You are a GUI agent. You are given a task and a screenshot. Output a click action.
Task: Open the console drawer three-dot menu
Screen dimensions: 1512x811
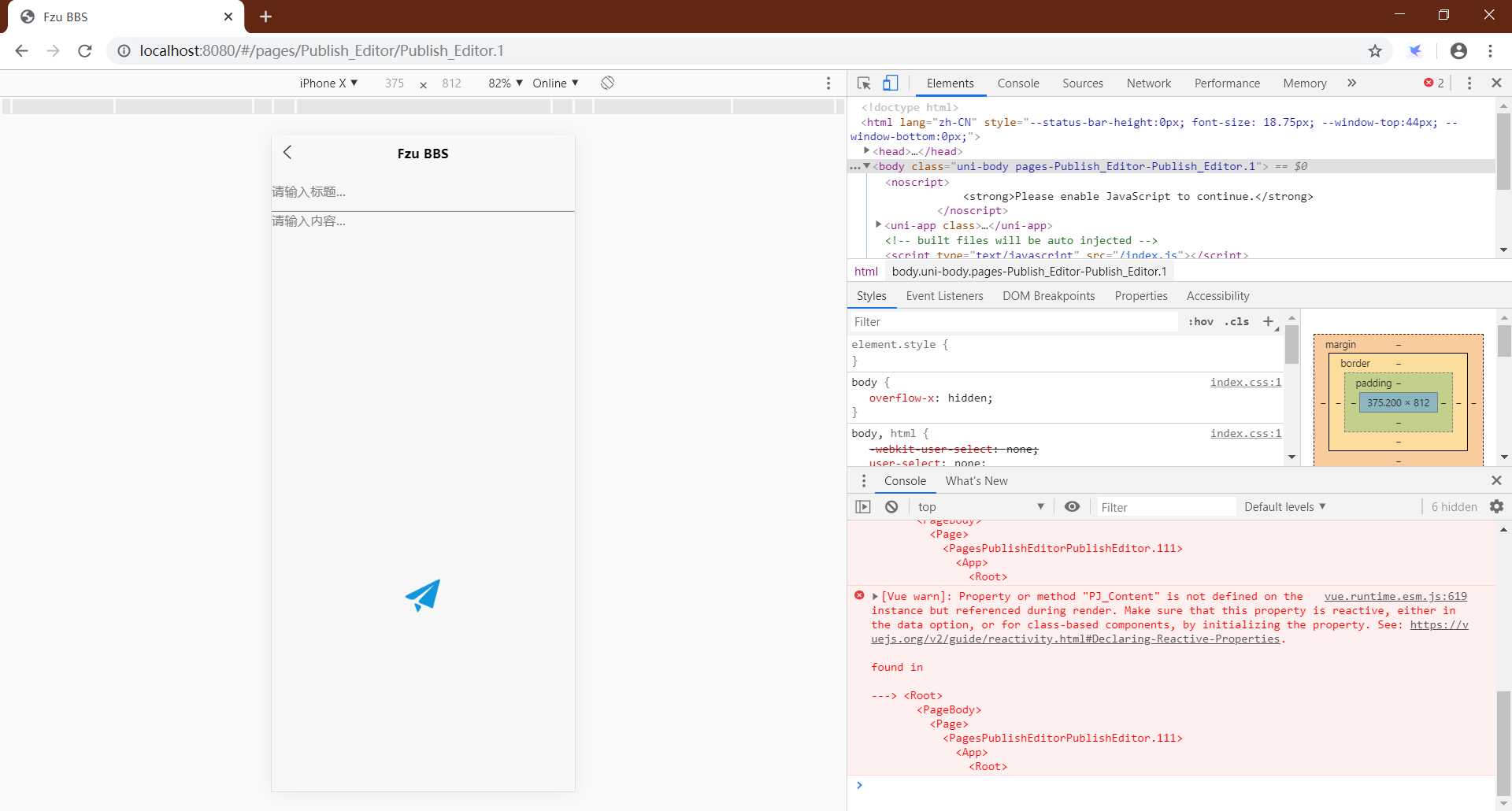click(864, 480)
